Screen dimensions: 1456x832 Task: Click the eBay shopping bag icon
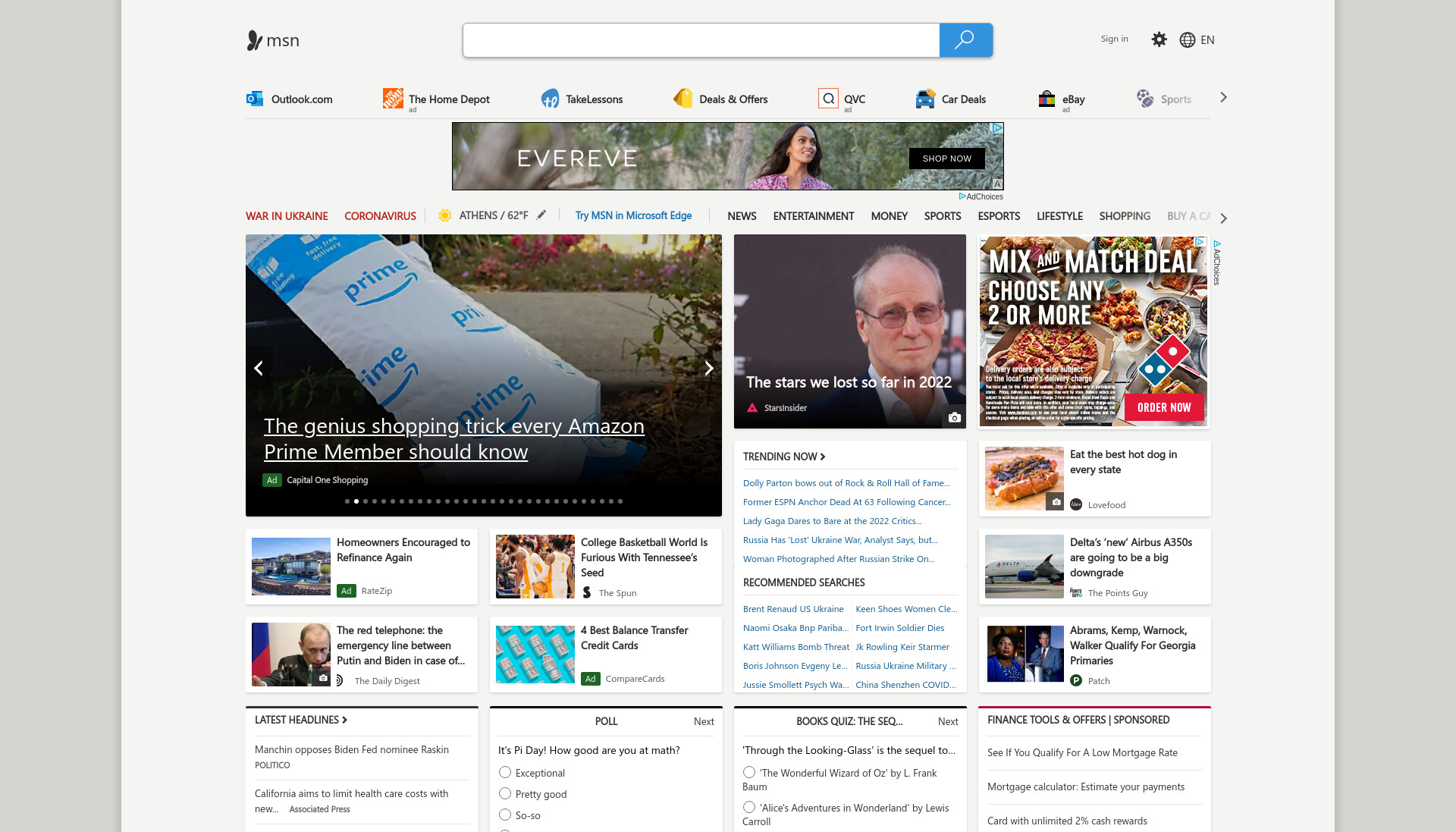pos(1046,99)
